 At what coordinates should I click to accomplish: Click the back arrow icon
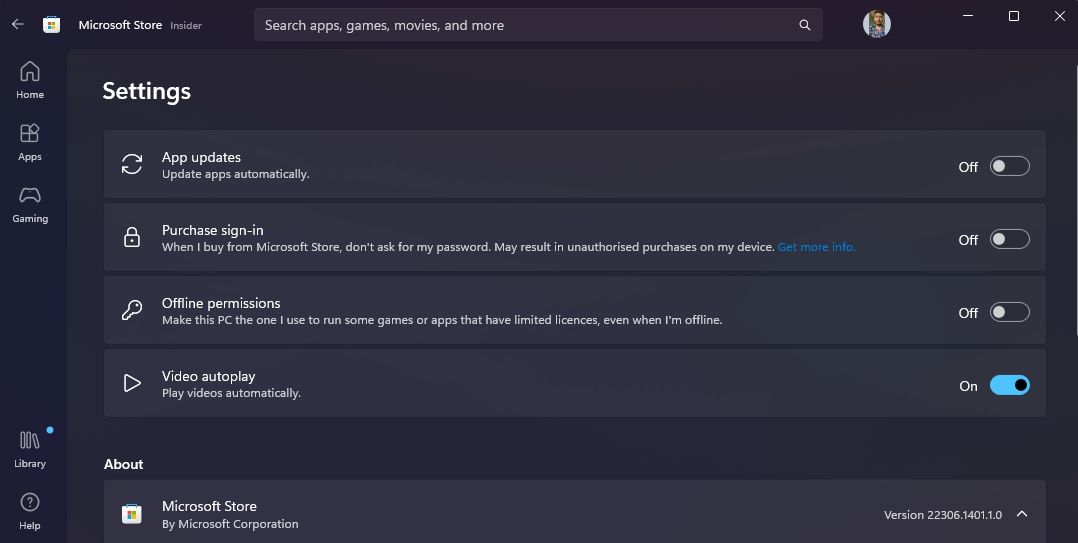(18, 25)
